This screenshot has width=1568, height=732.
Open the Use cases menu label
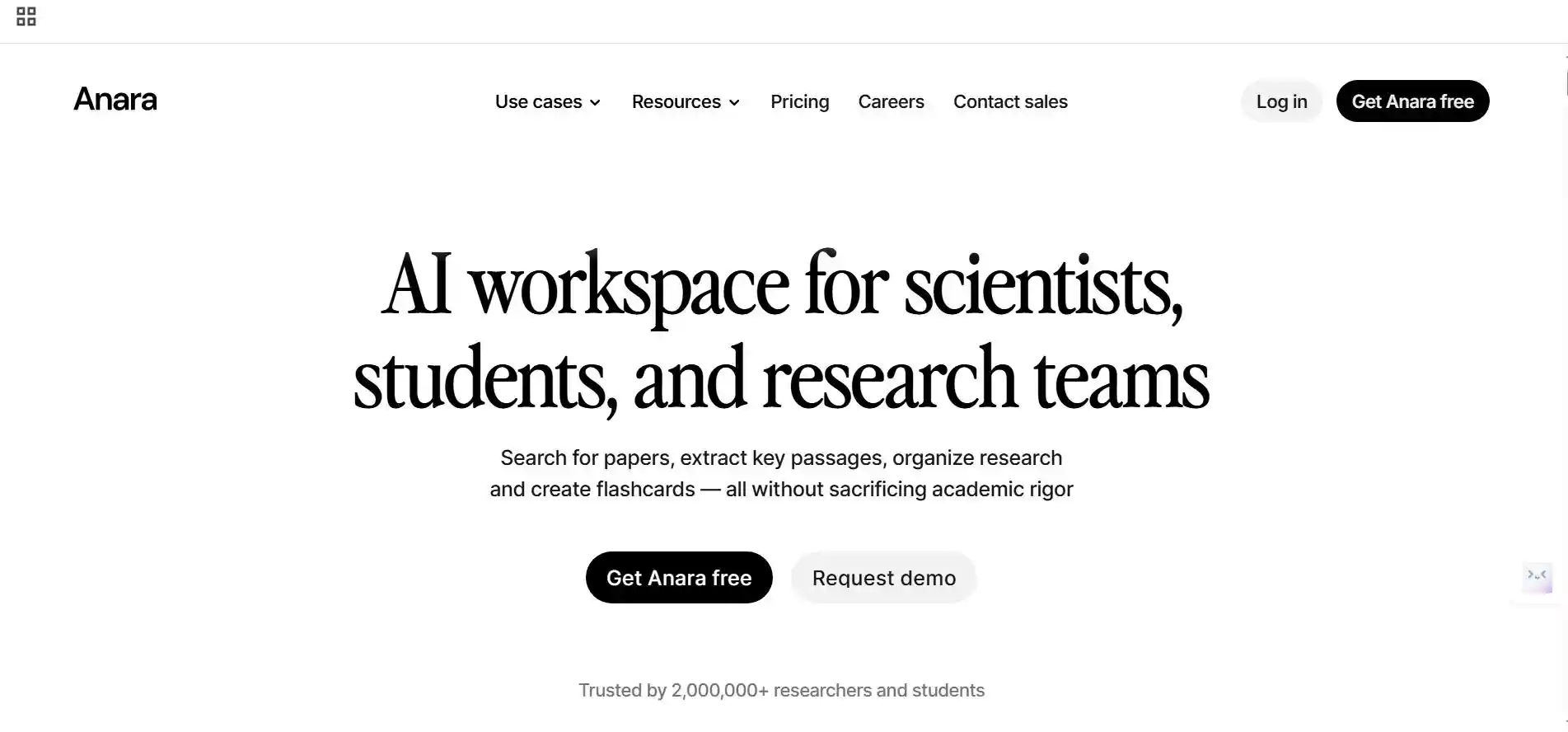coord(538,101)
